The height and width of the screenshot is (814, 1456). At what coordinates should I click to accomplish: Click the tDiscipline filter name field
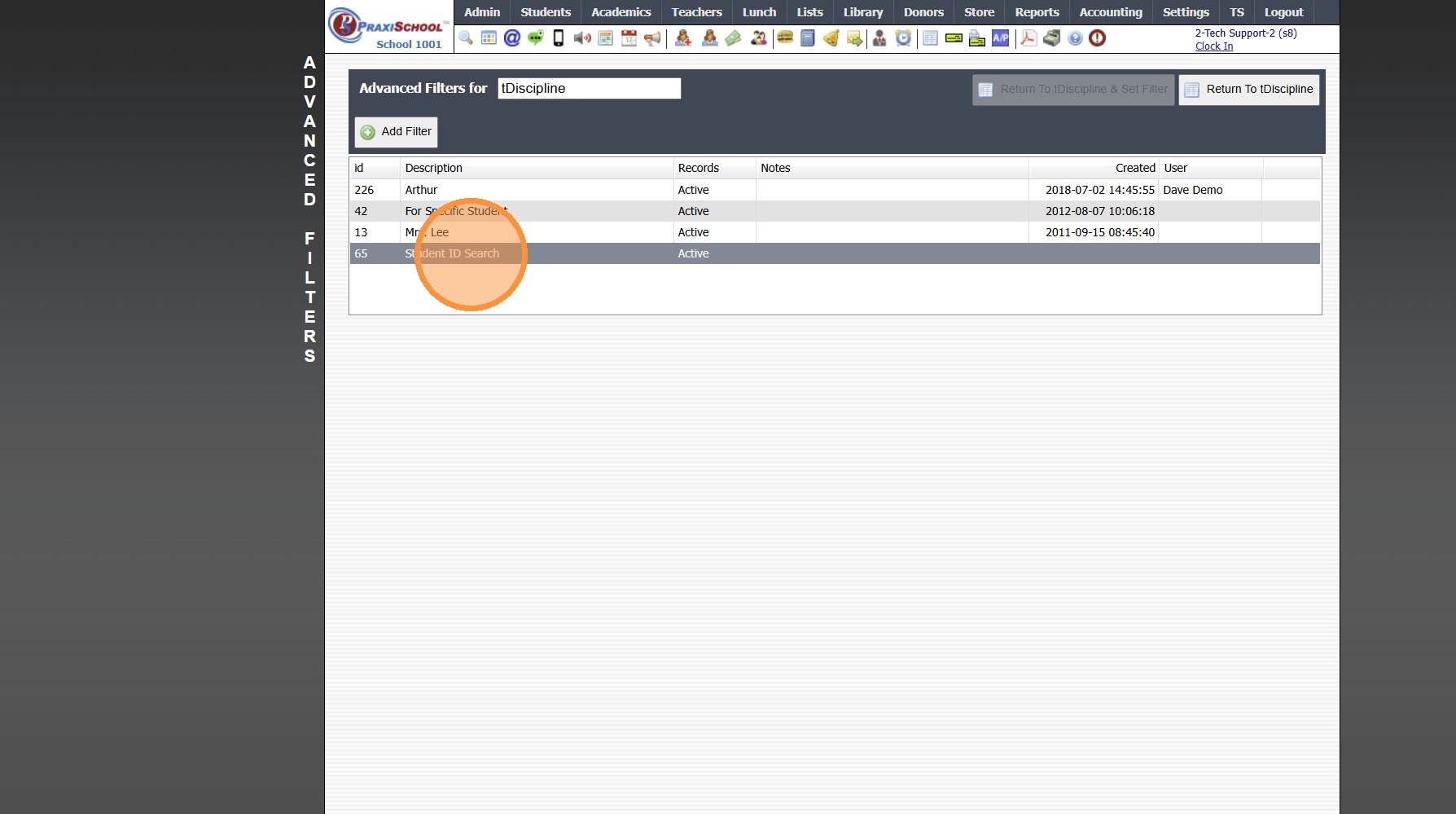(x=590, y=89)
